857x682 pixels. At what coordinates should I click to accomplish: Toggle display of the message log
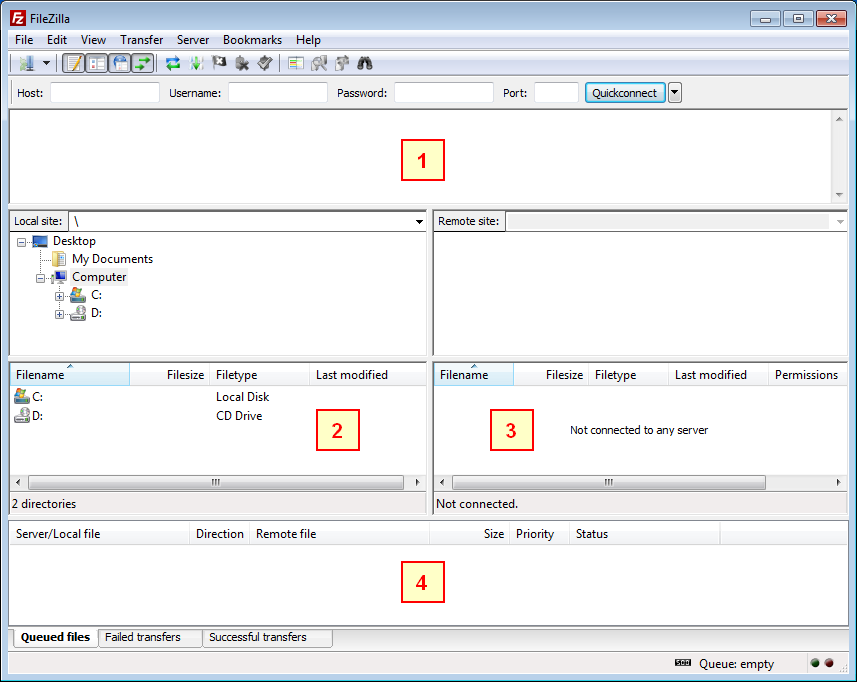tap(74, 63)
